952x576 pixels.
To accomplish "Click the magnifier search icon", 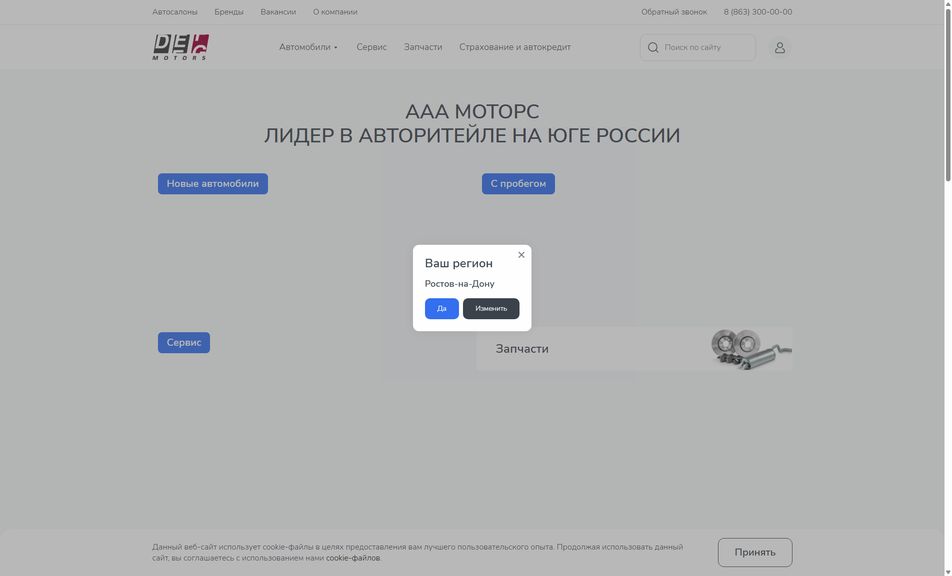I will tap(653, 47).
